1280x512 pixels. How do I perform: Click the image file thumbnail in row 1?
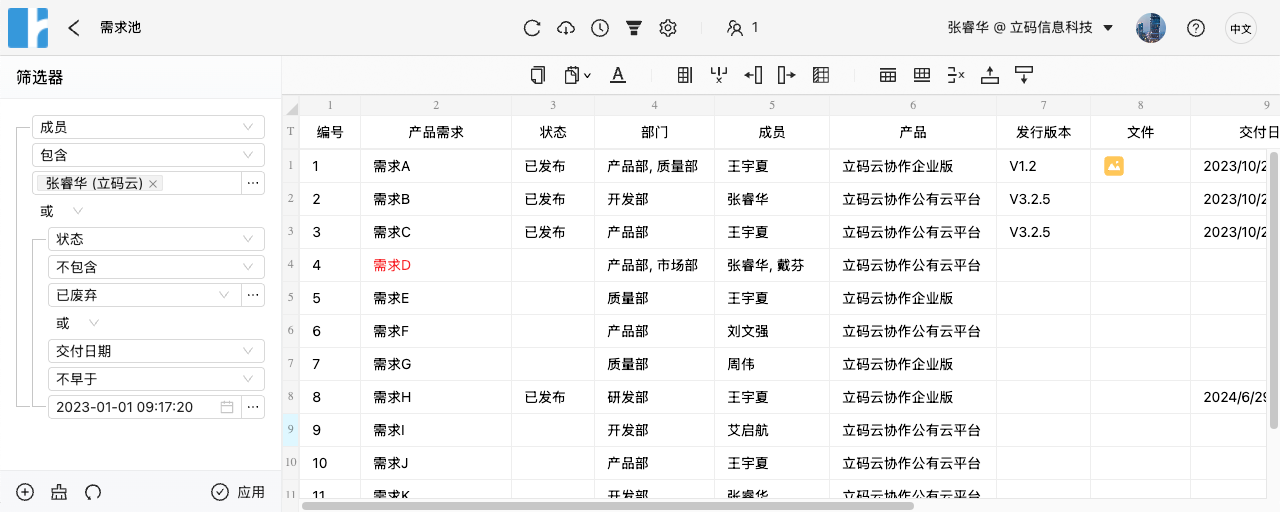(x=1113, y=166)
